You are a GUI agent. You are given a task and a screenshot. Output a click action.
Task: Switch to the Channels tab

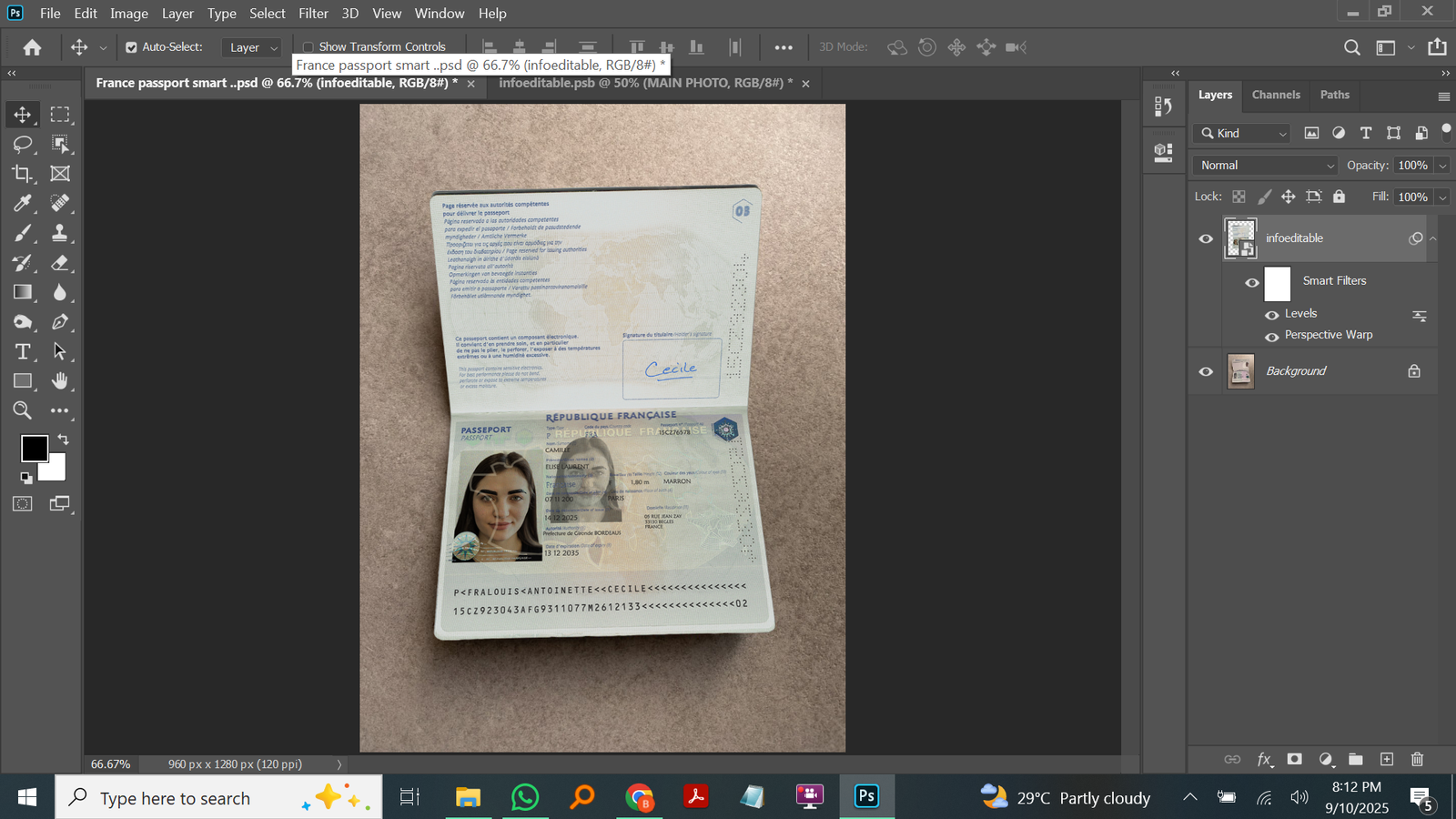click(1276, 95)
